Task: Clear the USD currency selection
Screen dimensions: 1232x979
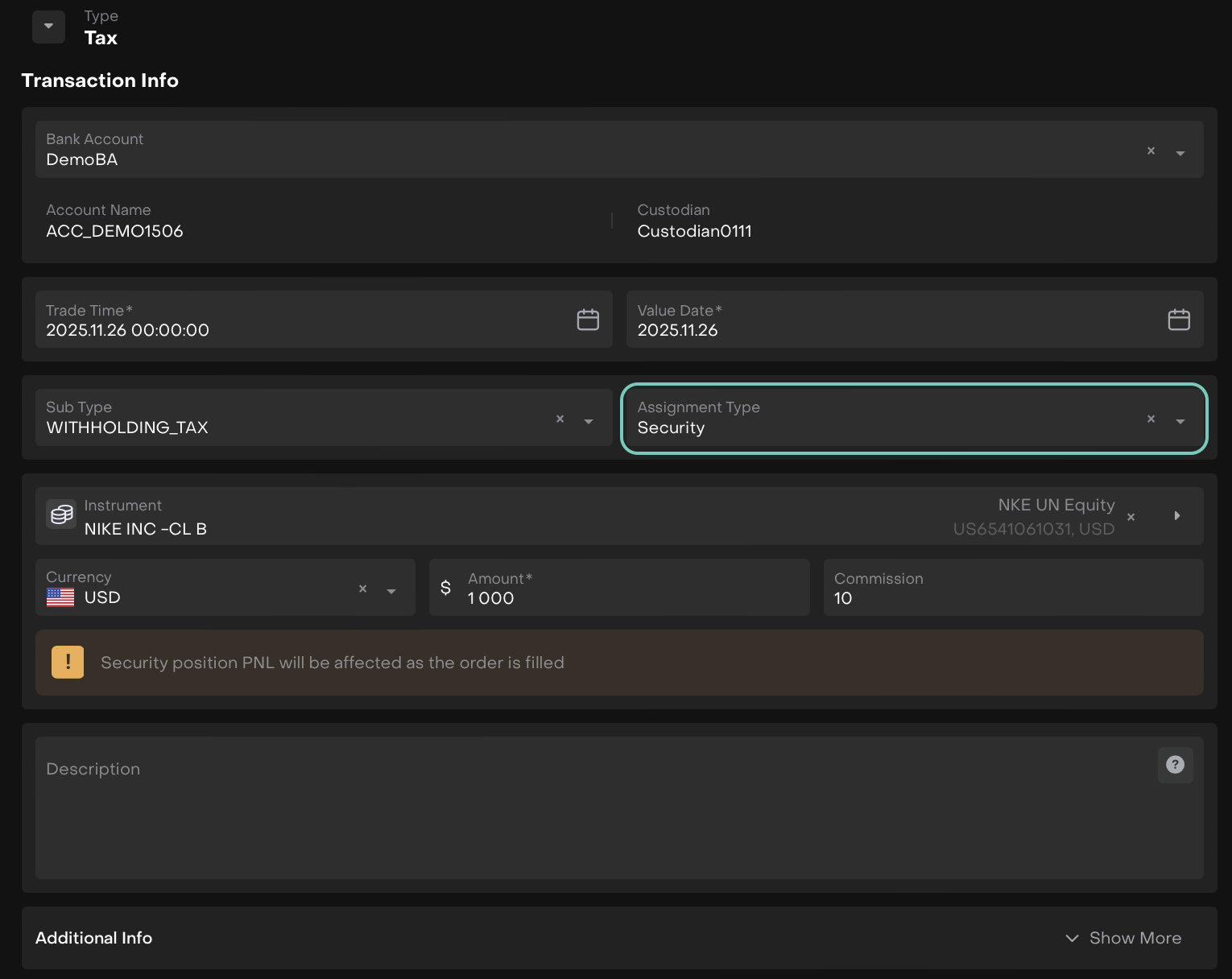Action: tap(362, 589)
